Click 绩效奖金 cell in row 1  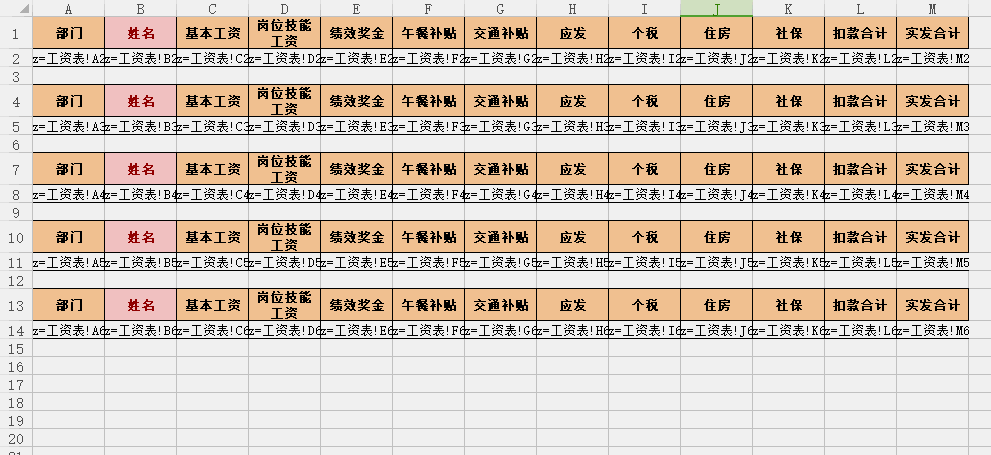pyautogui.click(x=356, y=33)
